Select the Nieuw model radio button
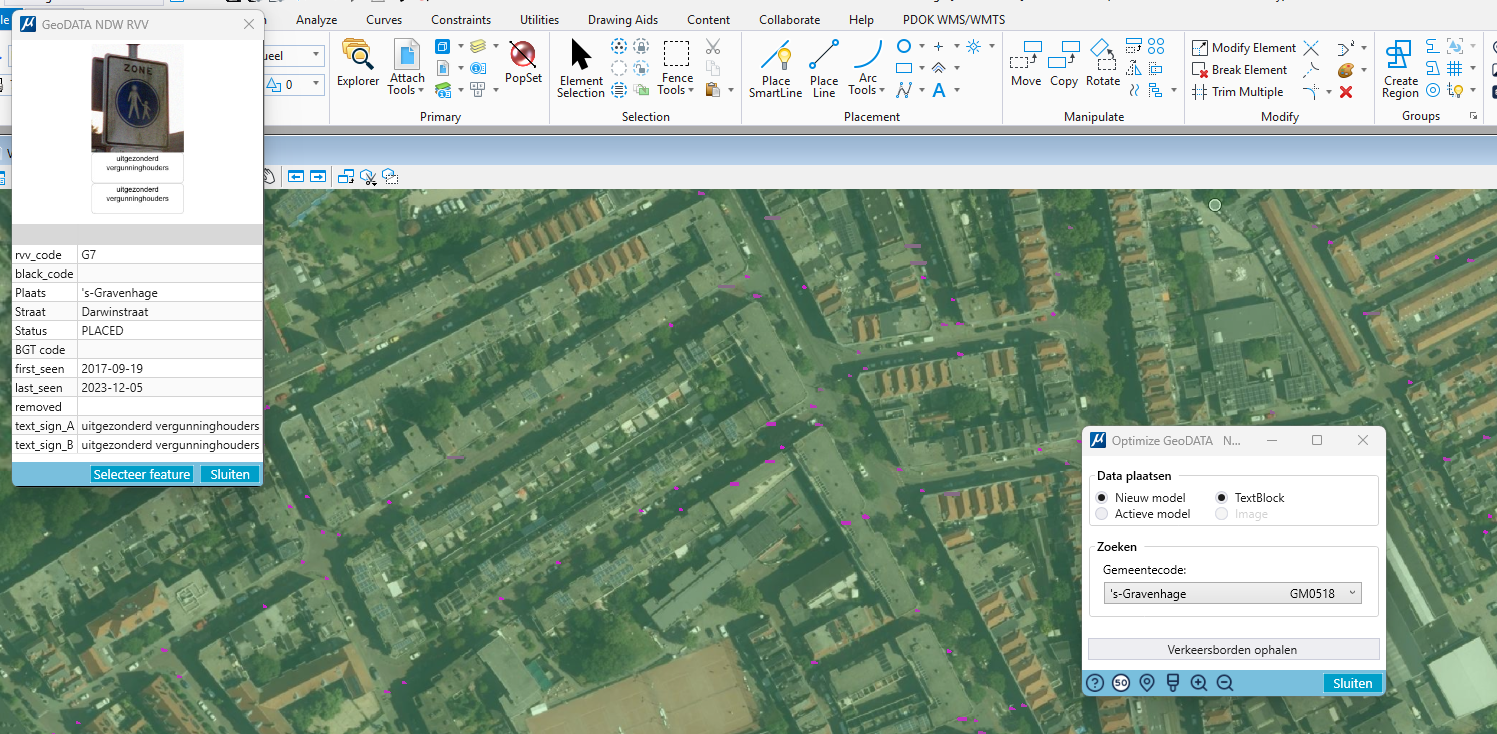 point(1102,498)
